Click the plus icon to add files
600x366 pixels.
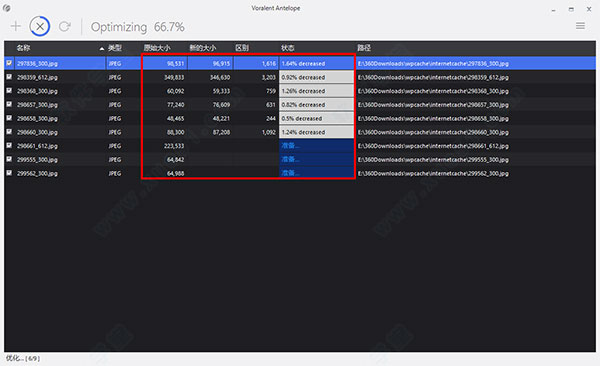16,26
